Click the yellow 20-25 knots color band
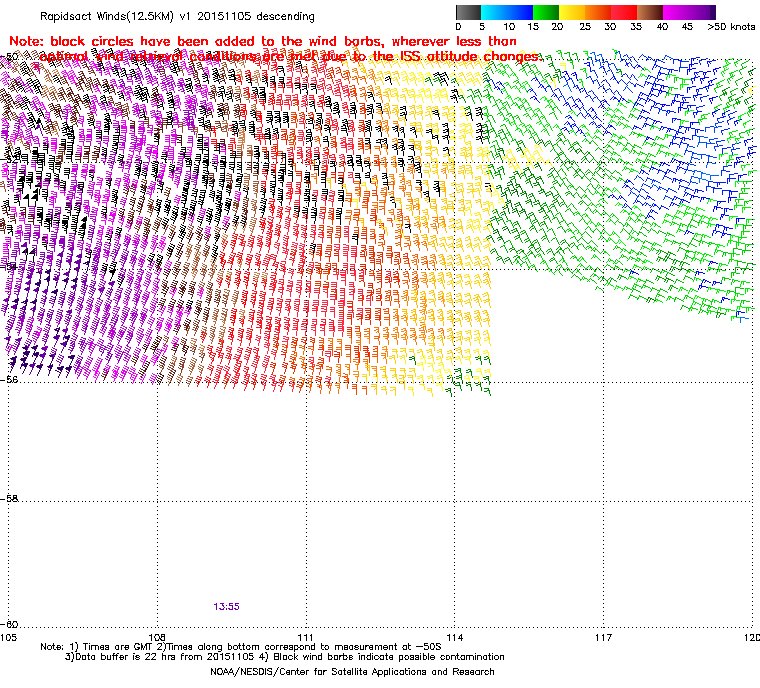The width and height of the screenshot is (760, 688). point(572,12)
